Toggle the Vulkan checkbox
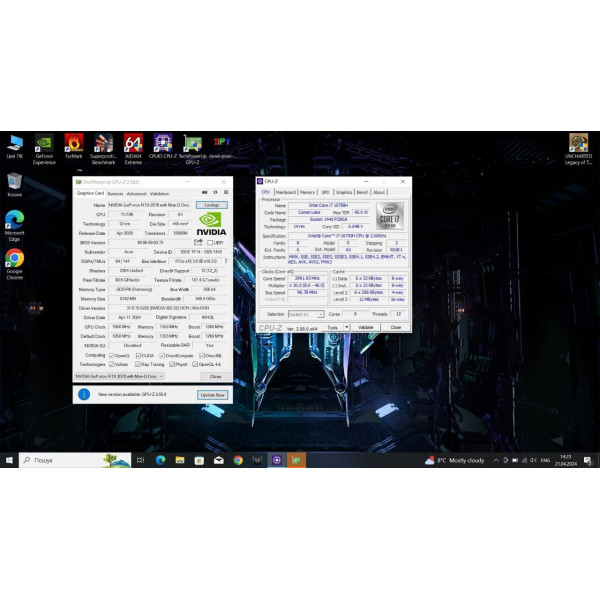The image size is (600, 600). coord(112,364)
